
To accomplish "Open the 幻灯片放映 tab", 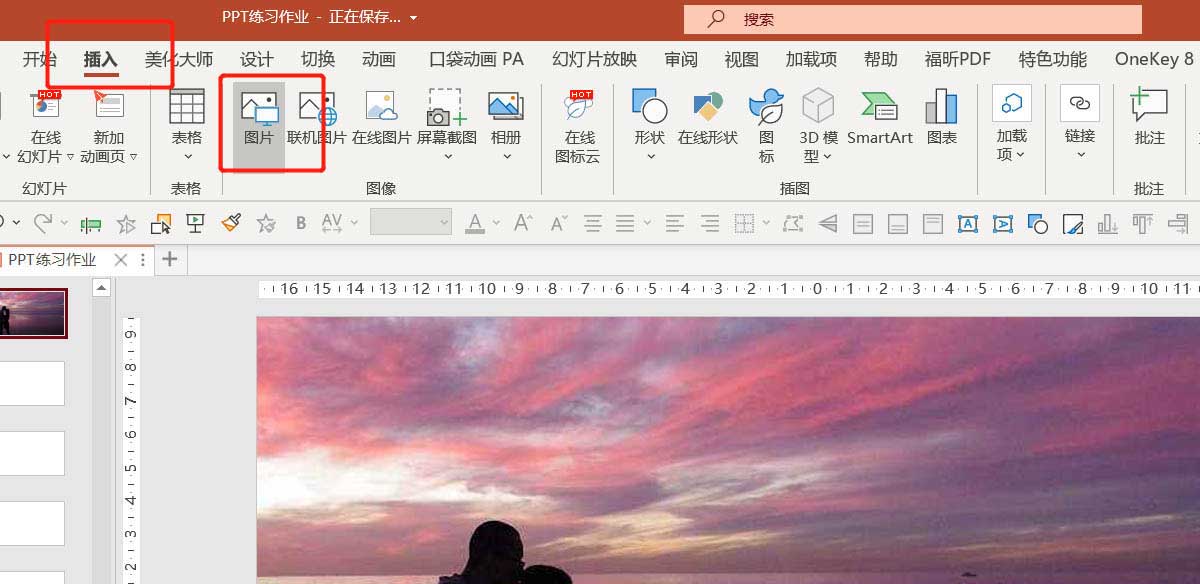I will point(594,59).
